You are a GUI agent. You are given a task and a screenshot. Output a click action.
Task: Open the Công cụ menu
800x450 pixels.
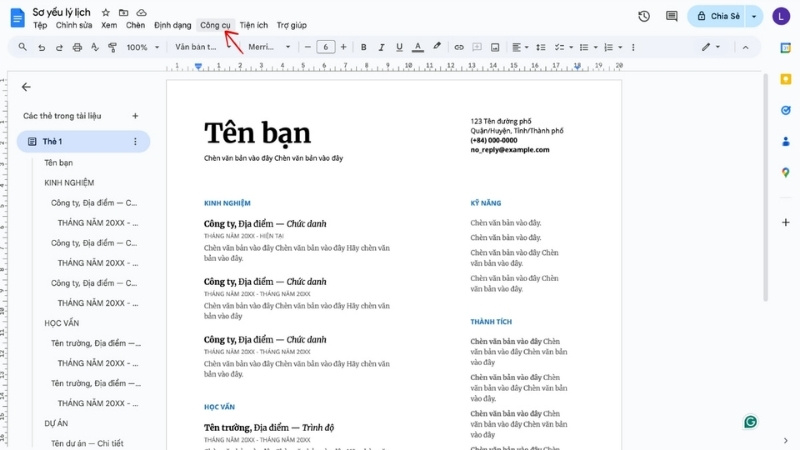(x=215, y=25)
